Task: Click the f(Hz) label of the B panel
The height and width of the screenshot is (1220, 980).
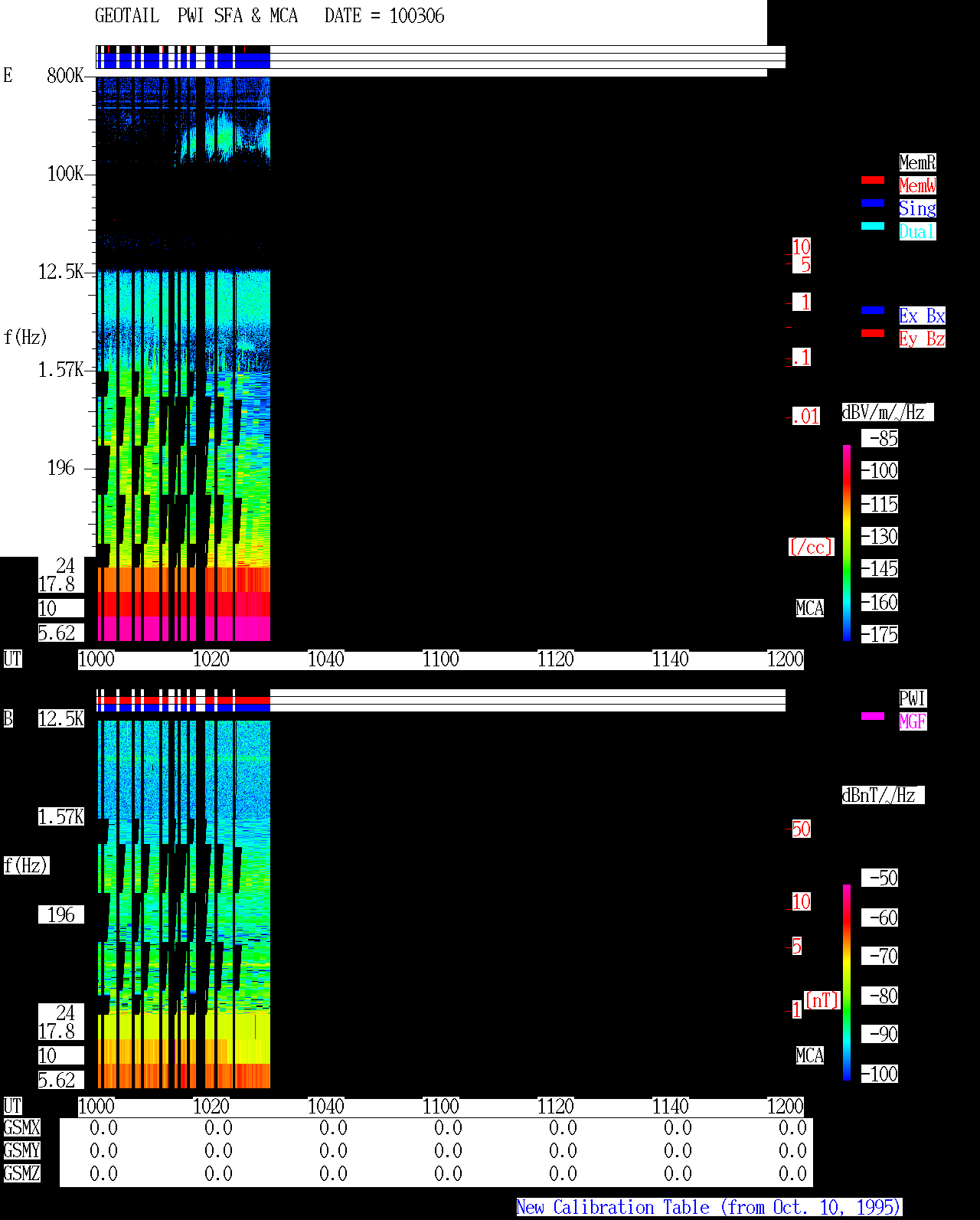Action: click(x=25, y=865)
